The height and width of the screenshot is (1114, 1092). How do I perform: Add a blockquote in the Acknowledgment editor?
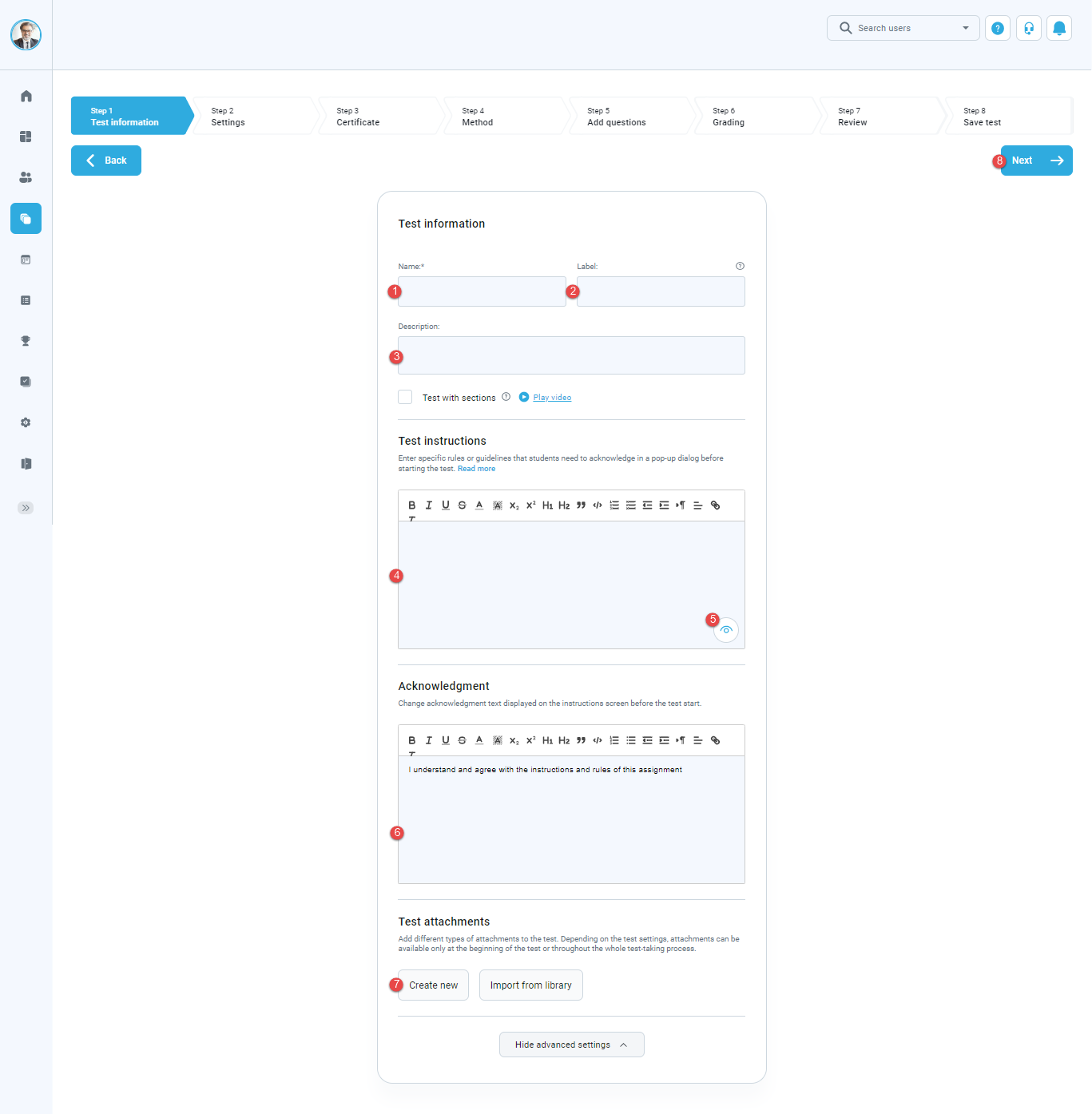coord(581,740)
